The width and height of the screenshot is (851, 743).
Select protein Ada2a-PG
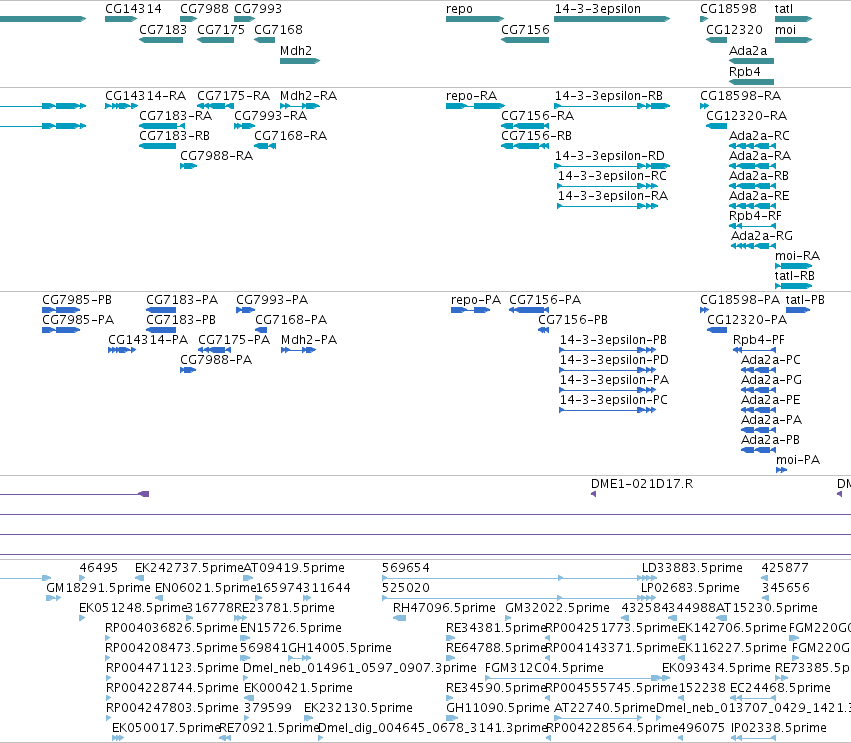pos(771,380)
